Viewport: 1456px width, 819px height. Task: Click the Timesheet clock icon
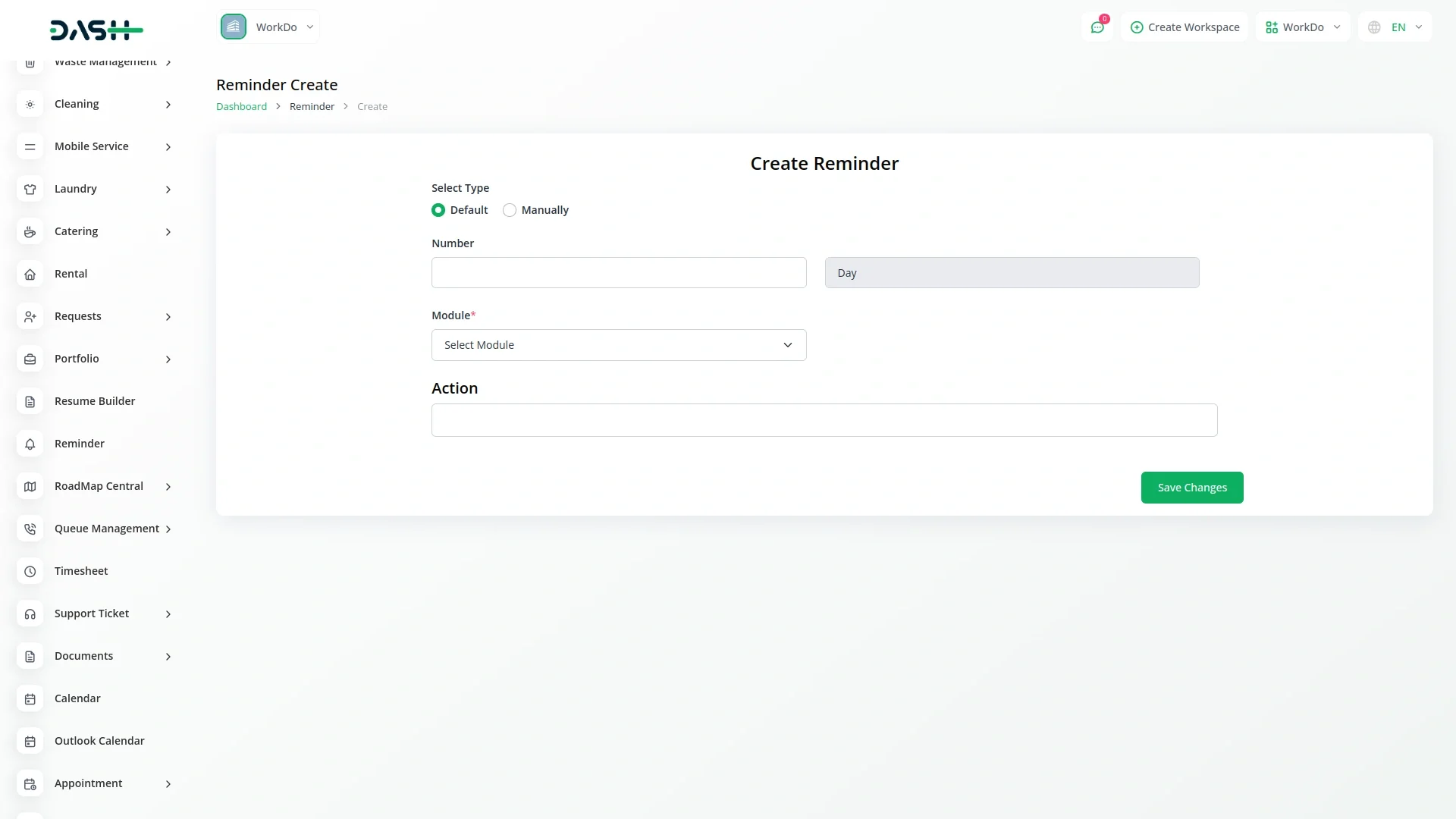click(x=30, y=571)
